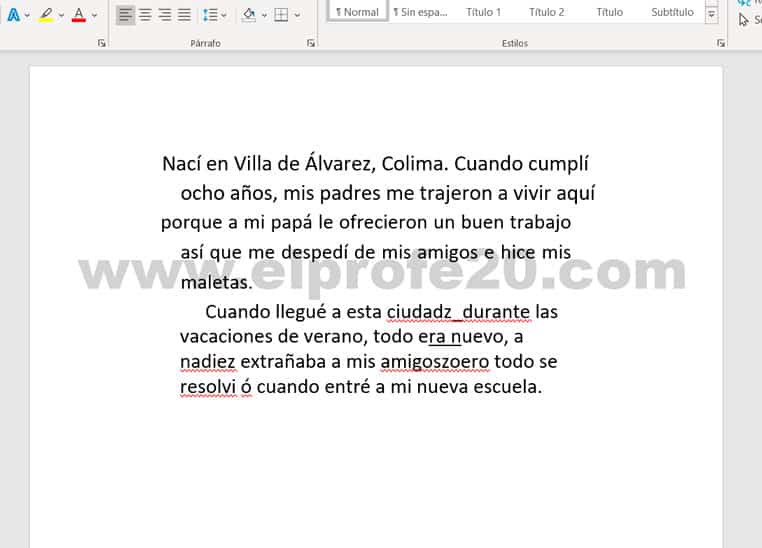Viewport: 762px width, 548px height.
Task: Center the paragraph text
Action: coord(145,15)
